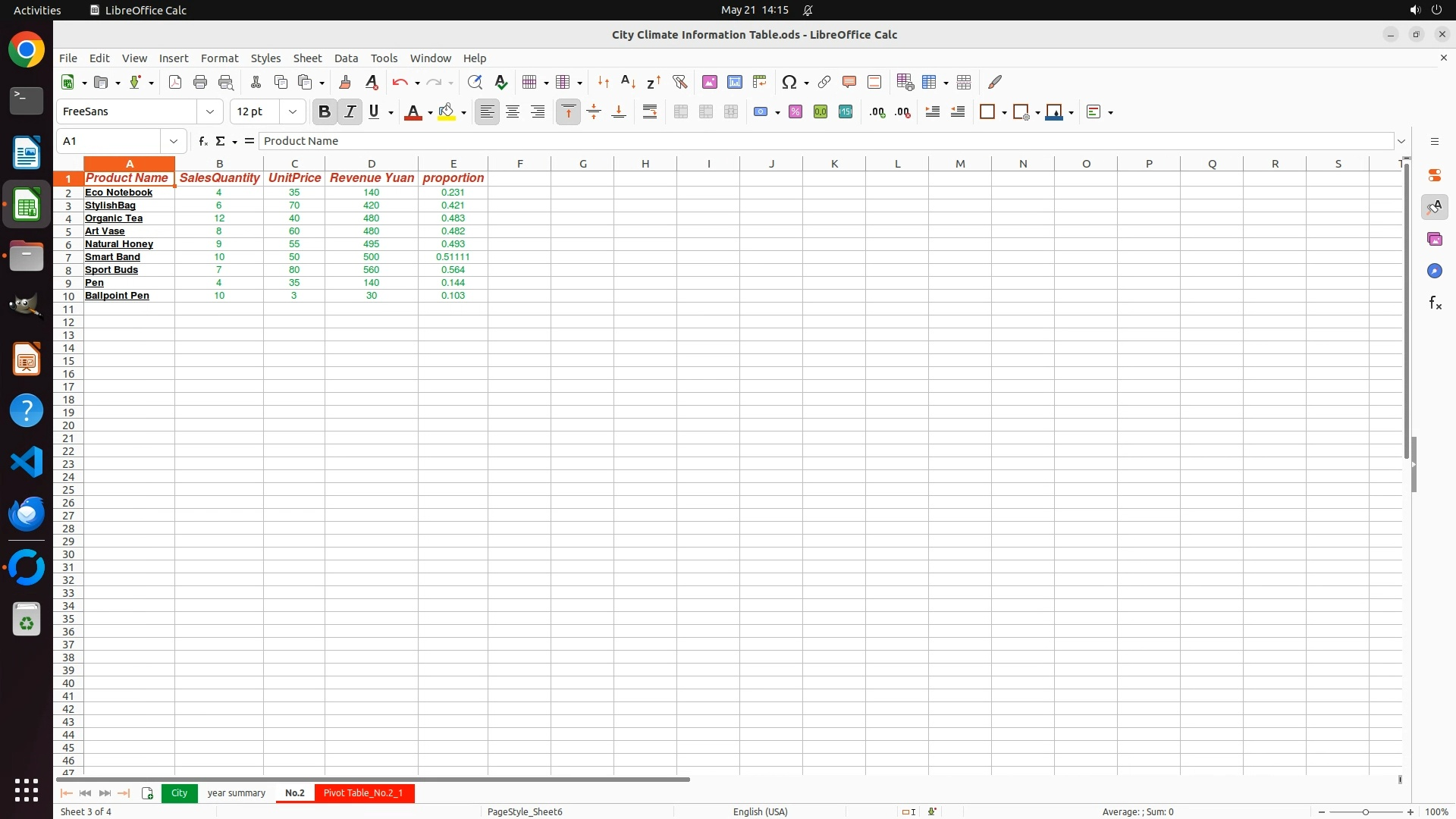Click the Sort Ascending icon
Screen dimensions: 1456x819
click(x=628, y=82)
